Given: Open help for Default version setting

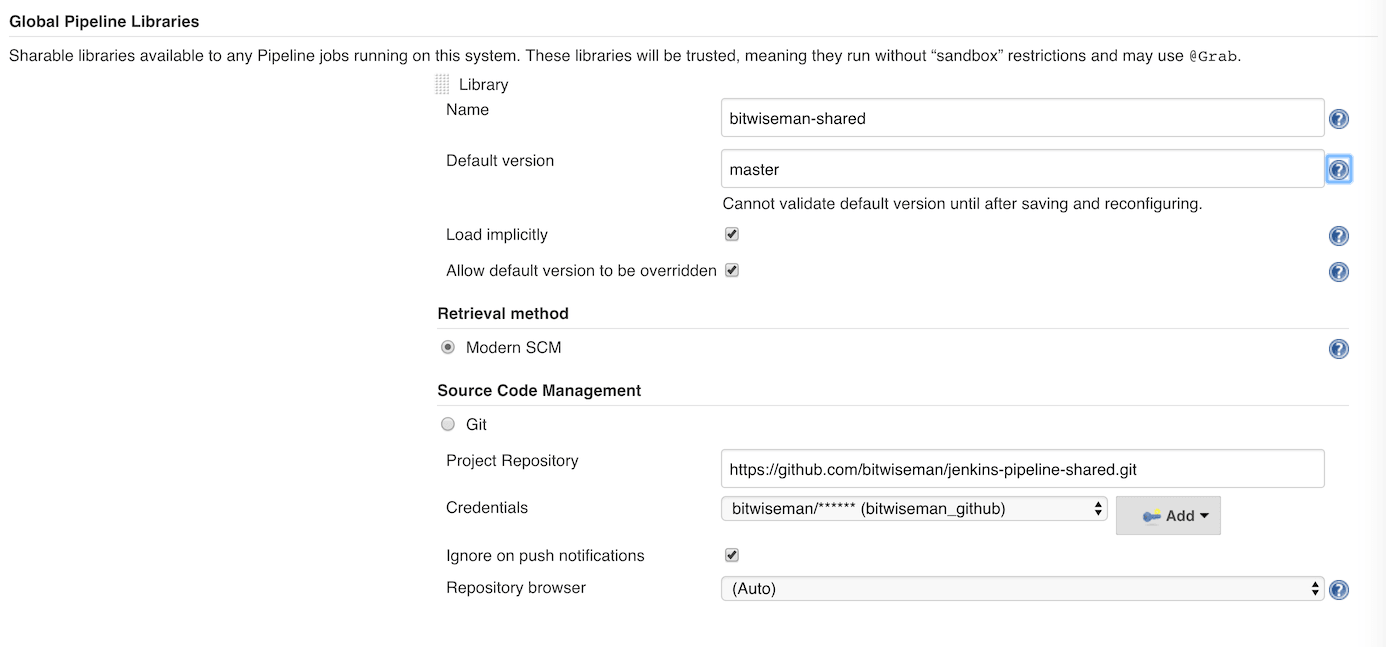Looking at the screenshot, I should (x=1338, y=168).
